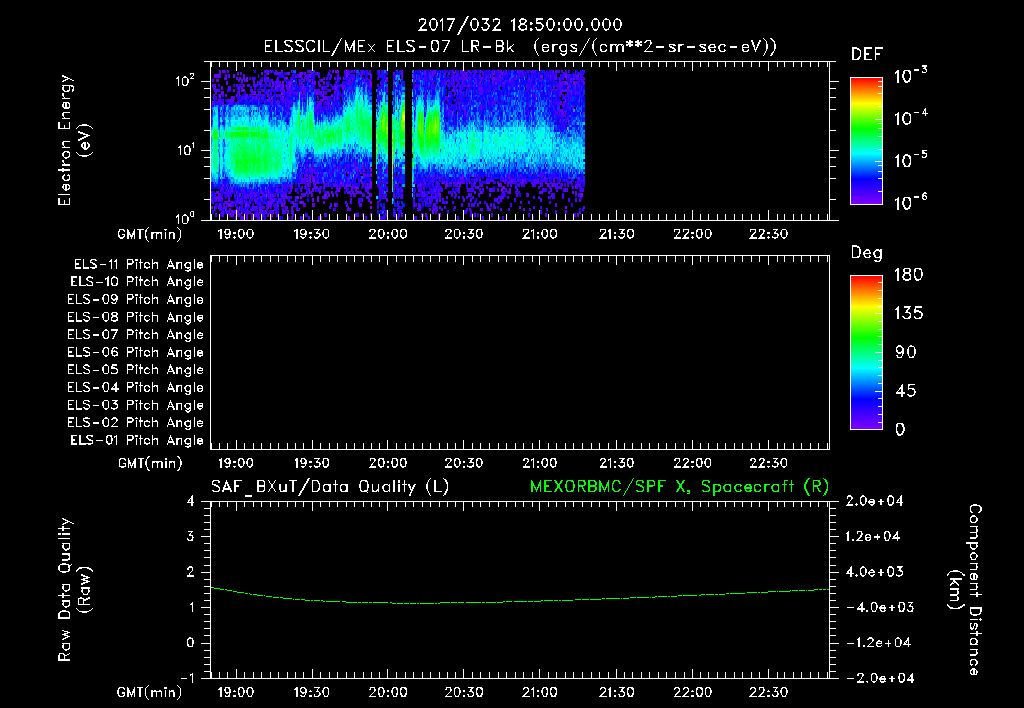
Task: Select the ELS-01 Pitch Angle row label
Action: [137, 440]
